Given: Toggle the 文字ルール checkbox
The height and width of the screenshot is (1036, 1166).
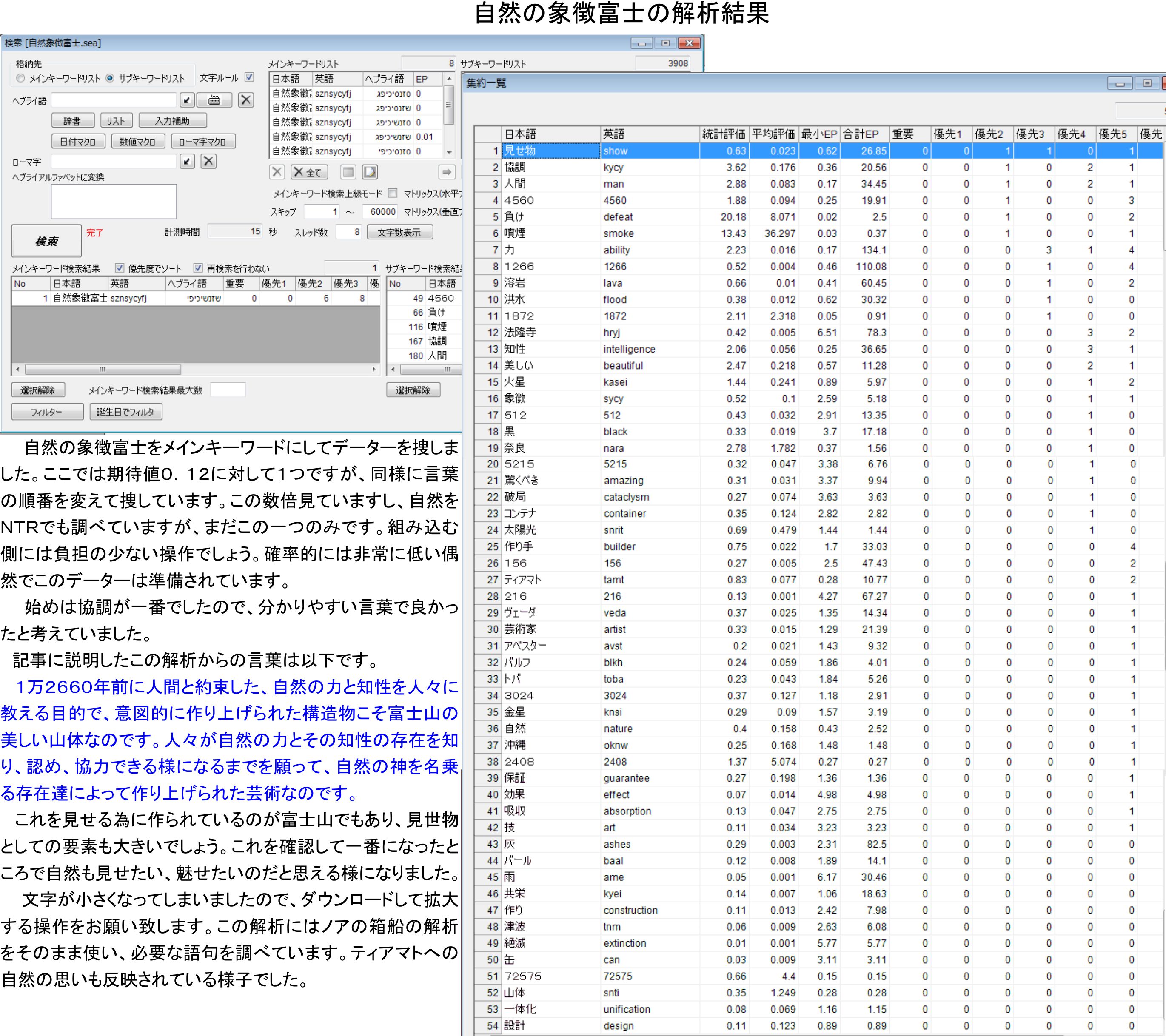Looking at the screenshot, I should click(249, 77).
